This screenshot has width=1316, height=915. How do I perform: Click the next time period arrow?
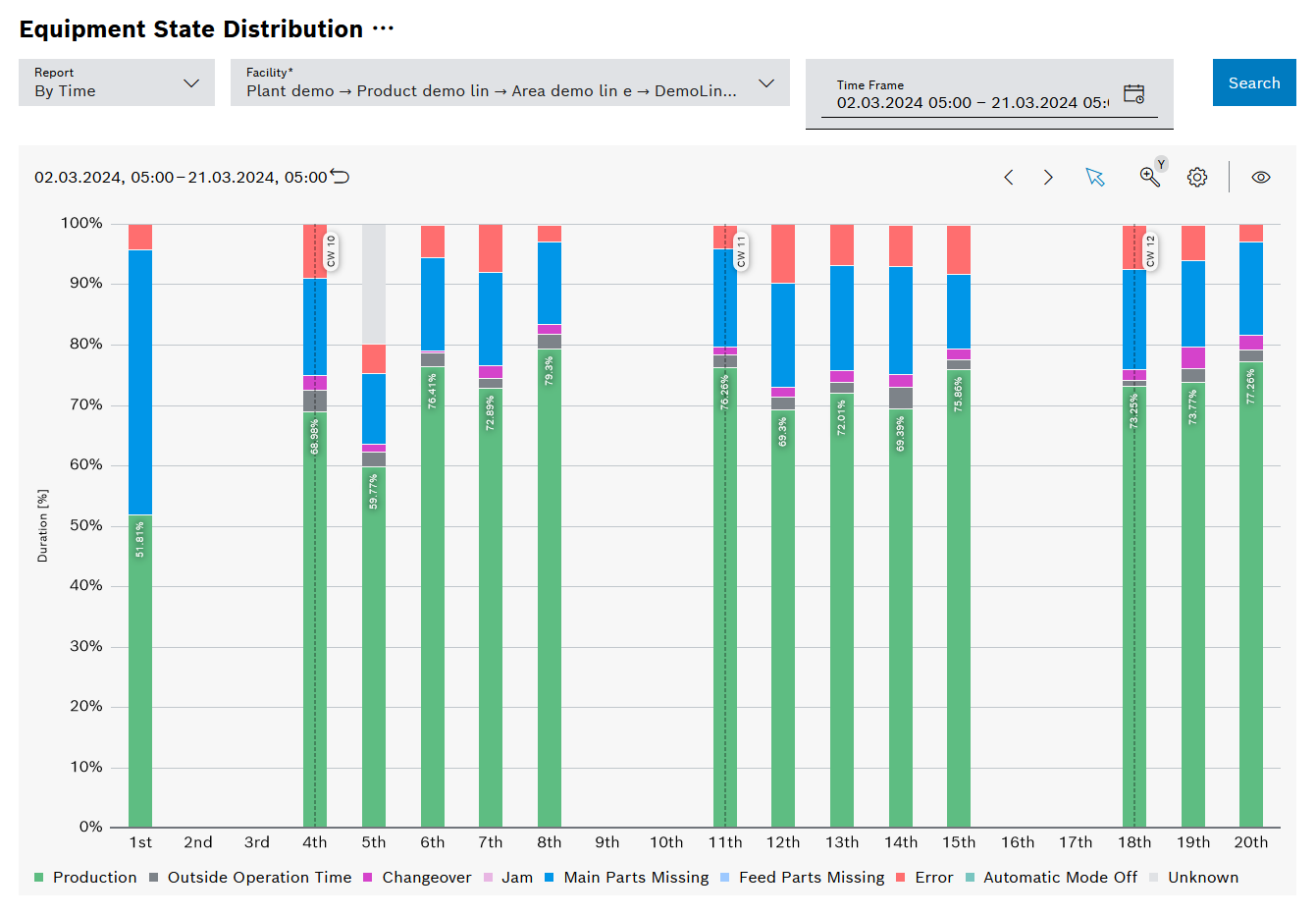pyautogui.click(x=1048, y=178)
